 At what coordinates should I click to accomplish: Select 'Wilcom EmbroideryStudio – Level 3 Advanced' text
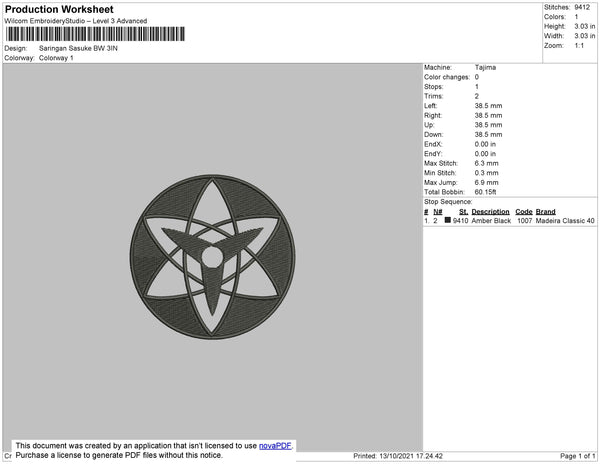(76, 21)
